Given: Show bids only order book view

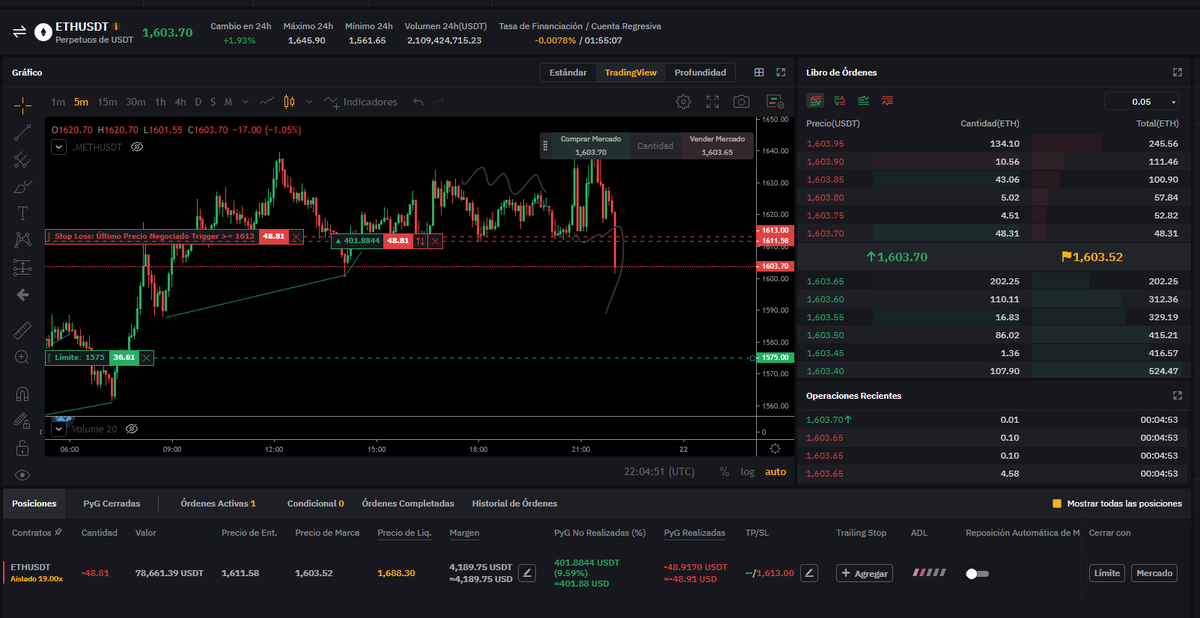Looking at the screenshot, I should pos(863,101).
